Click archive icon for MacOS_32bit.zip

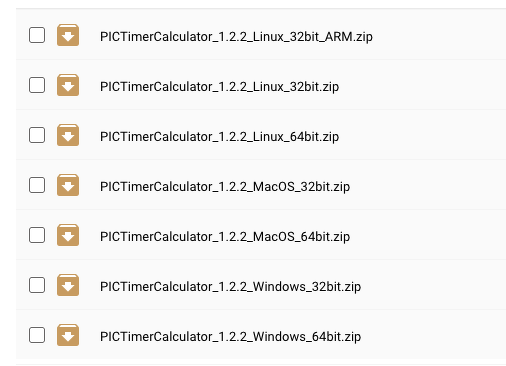[68, 185]
